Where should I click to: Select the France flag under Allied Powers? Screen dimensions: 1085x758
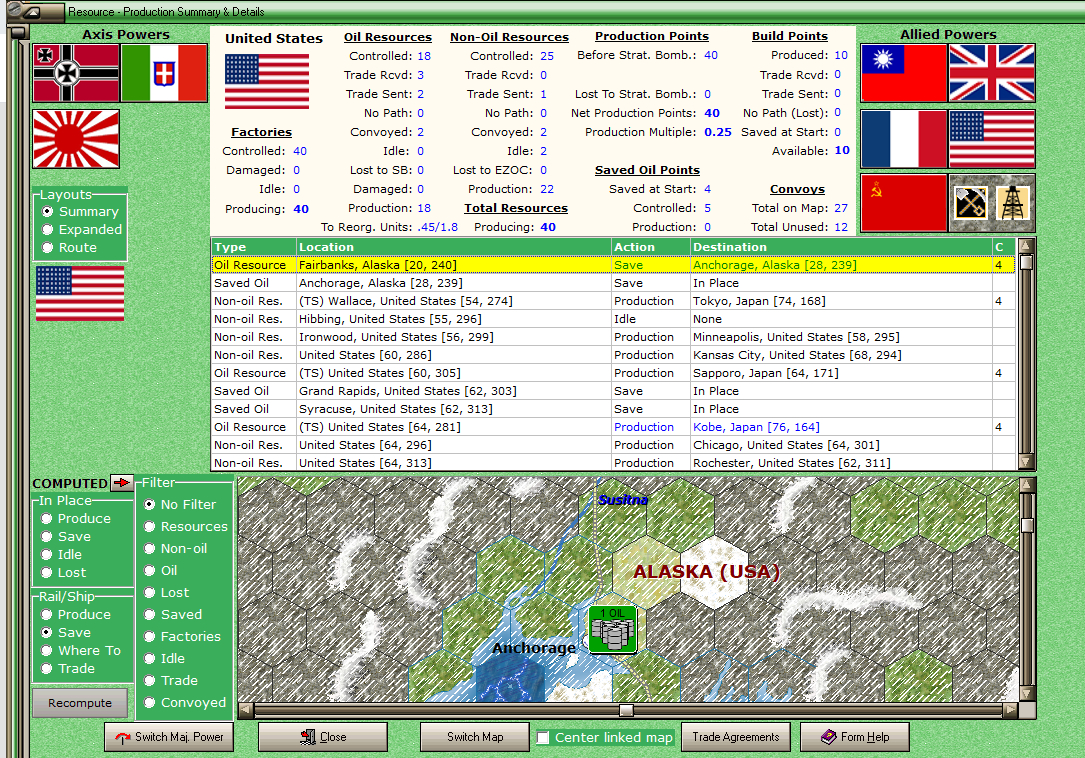(904, 138)
